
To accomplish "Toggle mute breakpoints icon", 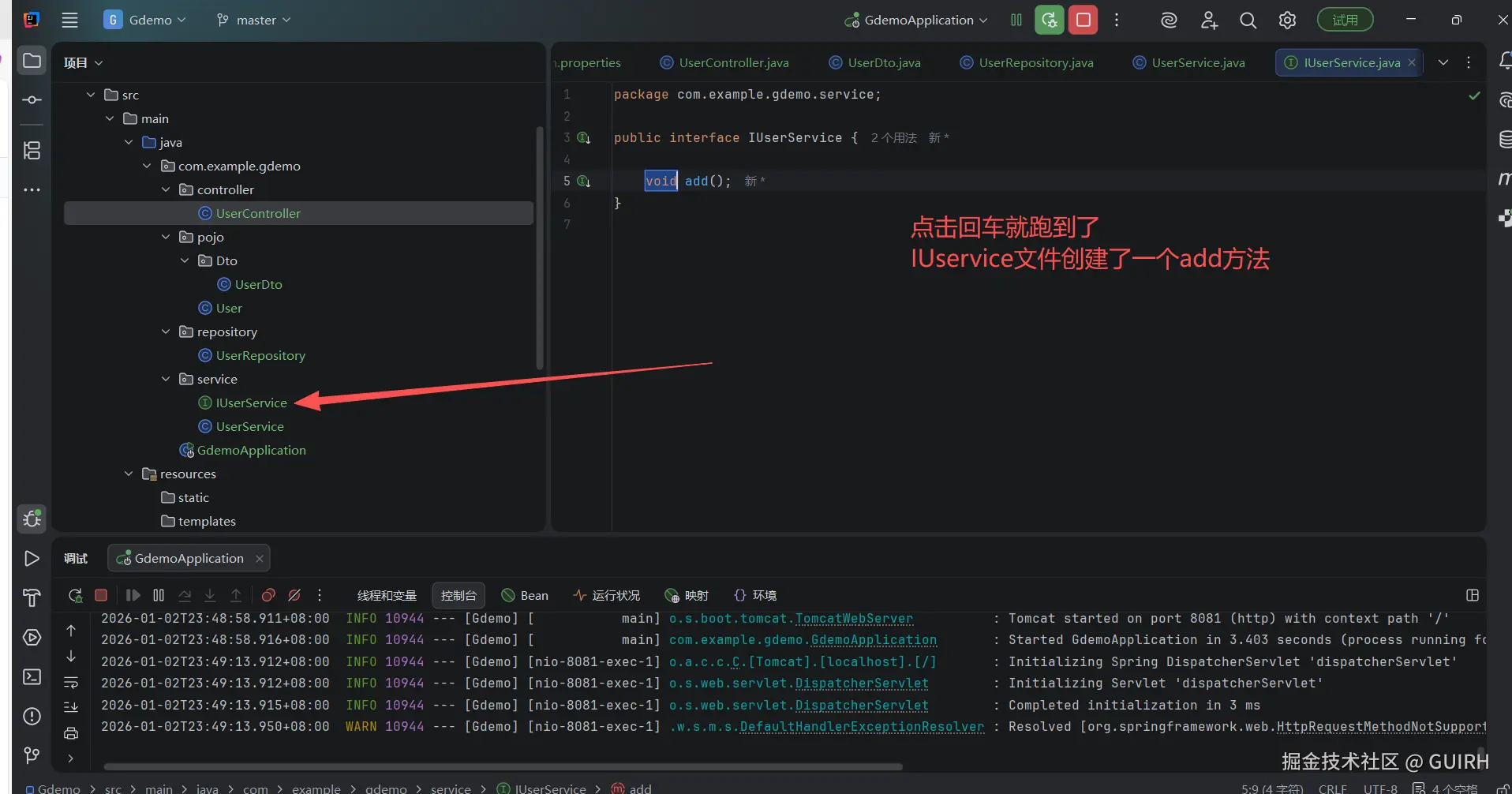I will [294, 595].
